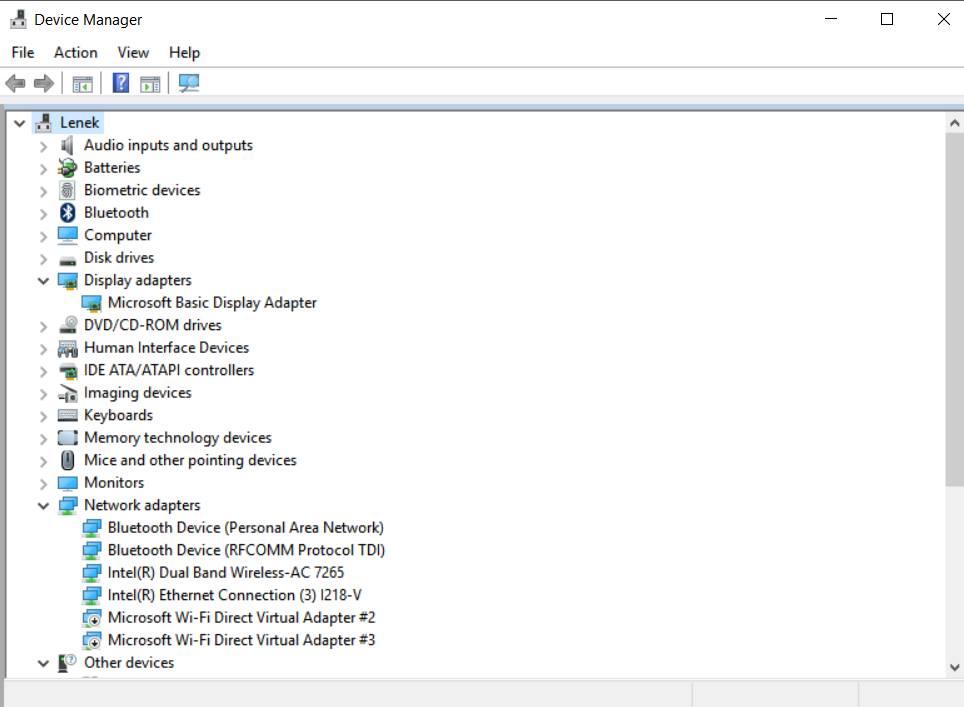Collapse the Display adapters node arrow

pyautogui.click(x=43, y=281)
